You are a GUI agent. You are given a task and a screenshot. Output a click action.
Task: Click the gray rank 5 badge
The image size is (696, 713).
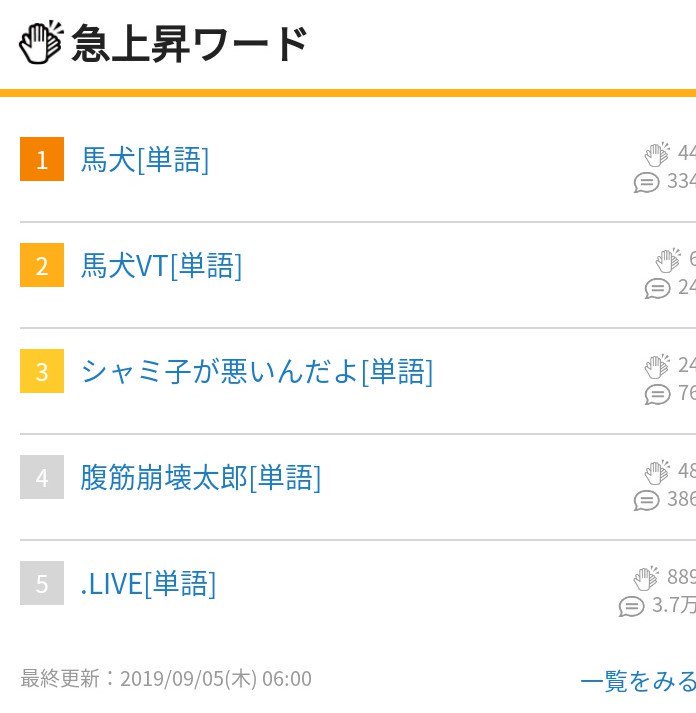click(x=42, y=584)
